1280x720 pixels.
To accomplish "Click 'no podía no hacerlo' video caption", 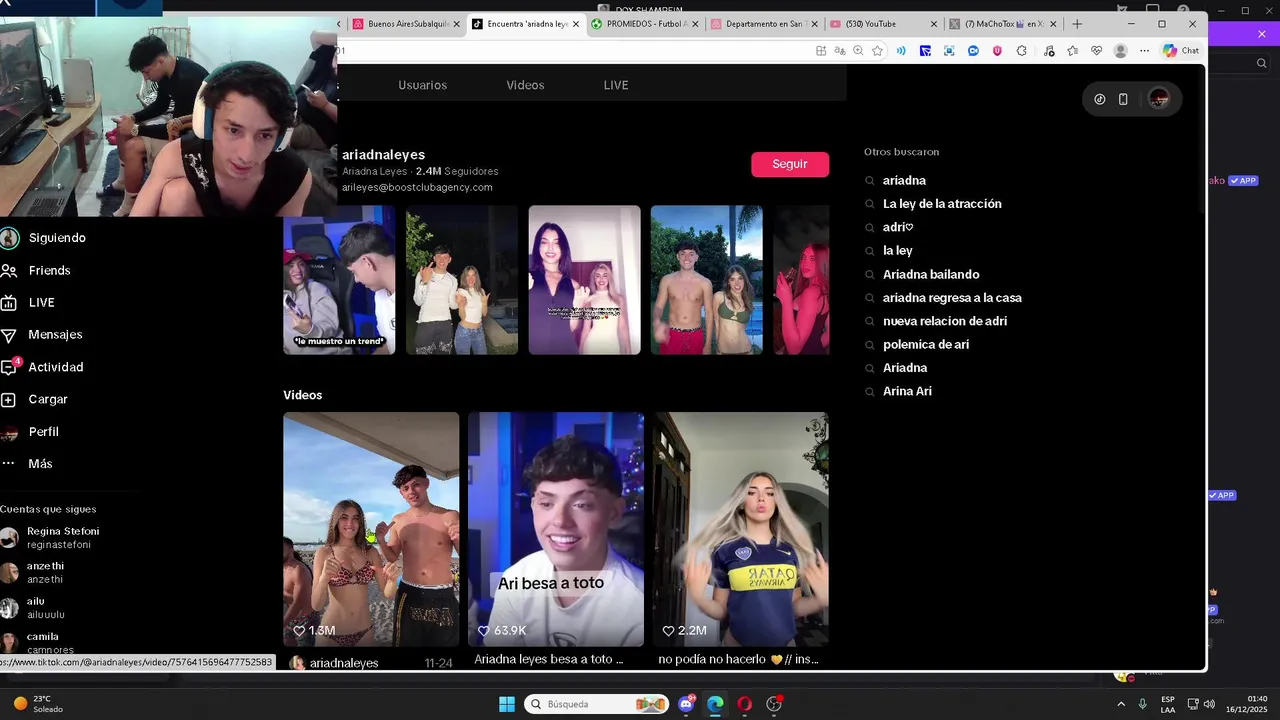I will coord(738,660).
